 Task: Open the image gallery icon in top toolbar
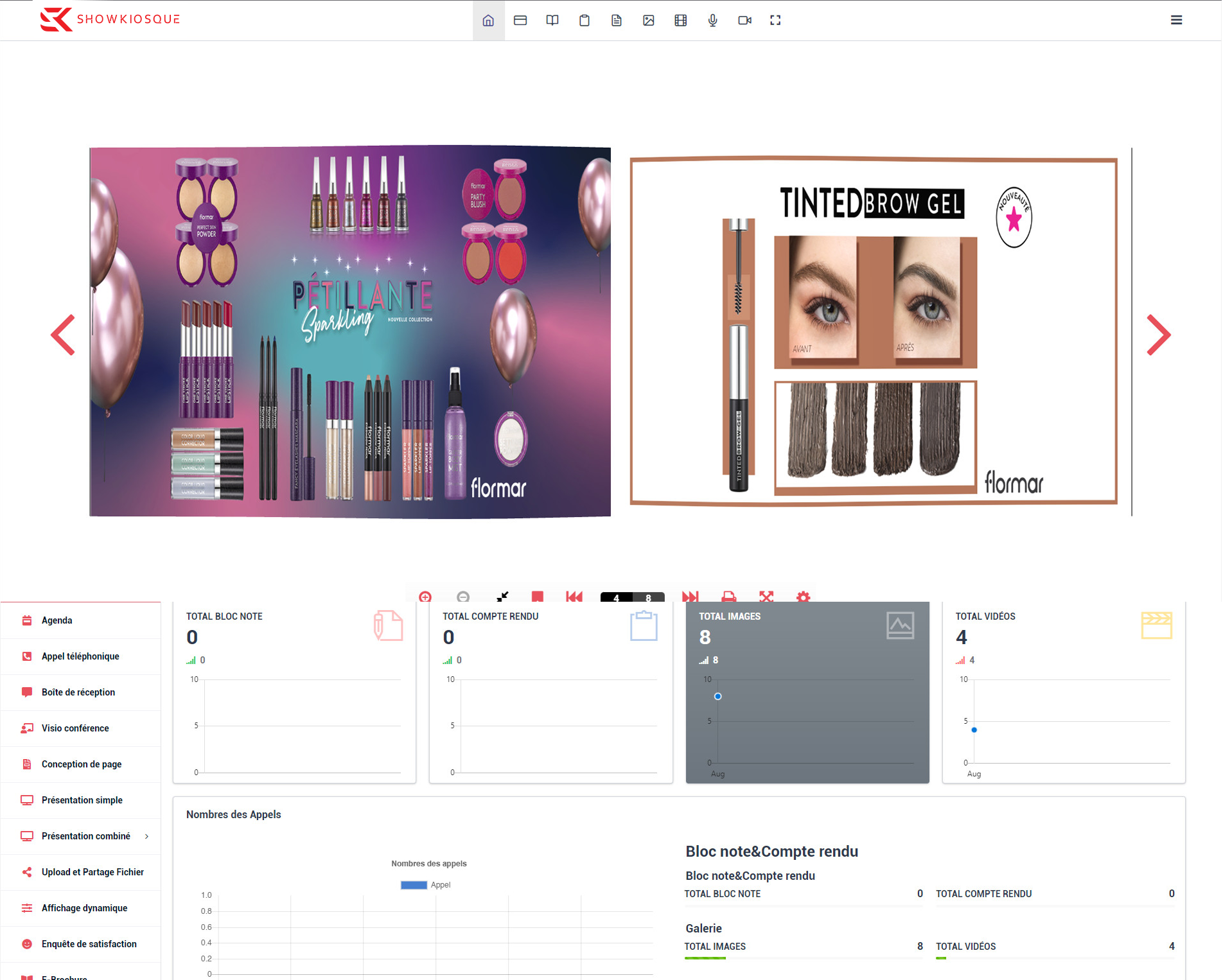pos(648,21)
